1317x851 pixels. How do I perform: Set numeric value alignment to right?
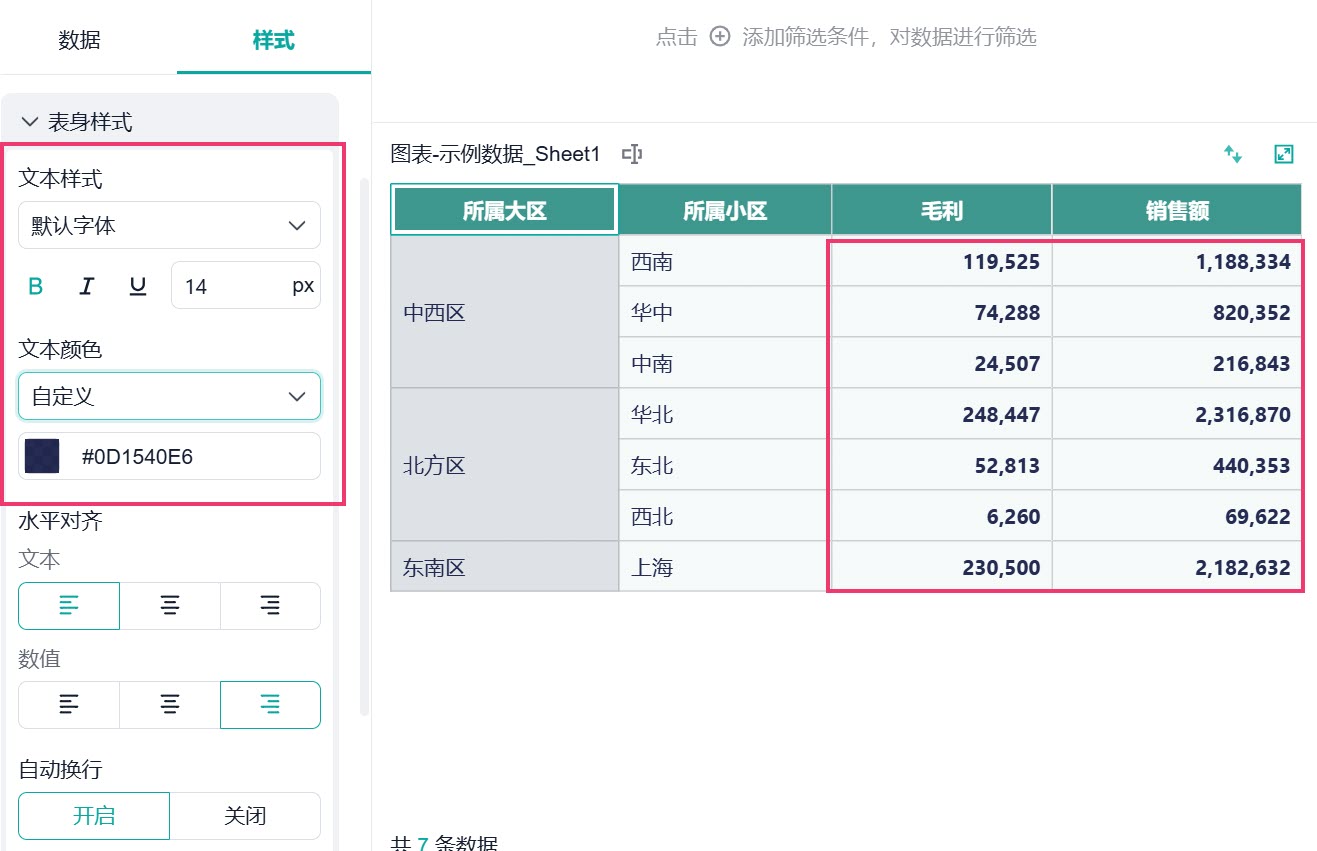point(270,705)
